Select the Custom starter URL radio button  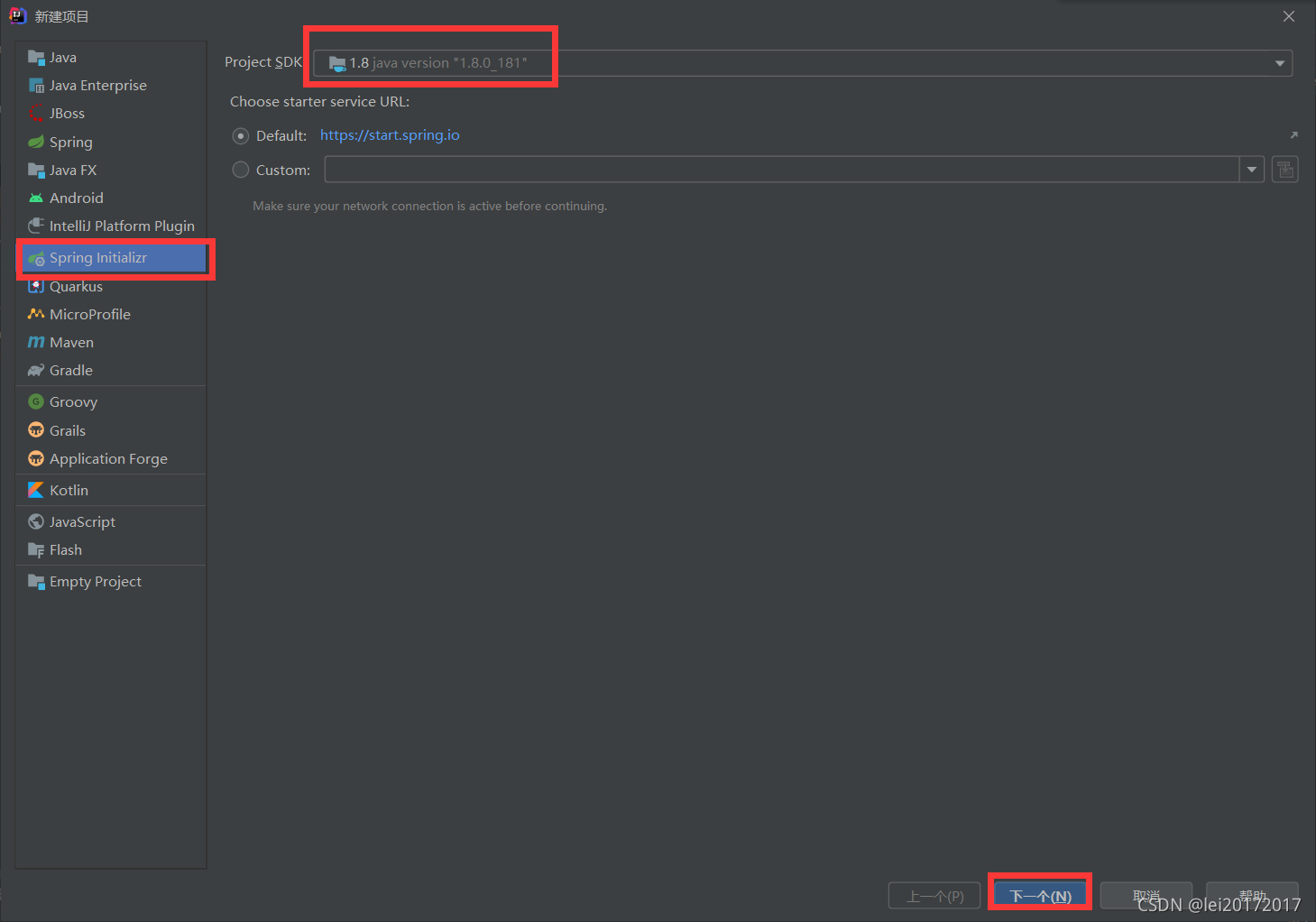point(241,170)
